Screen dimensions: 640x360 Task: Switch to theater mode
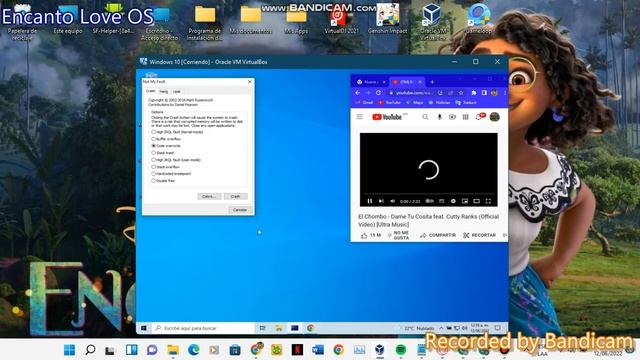pos(476,201)
